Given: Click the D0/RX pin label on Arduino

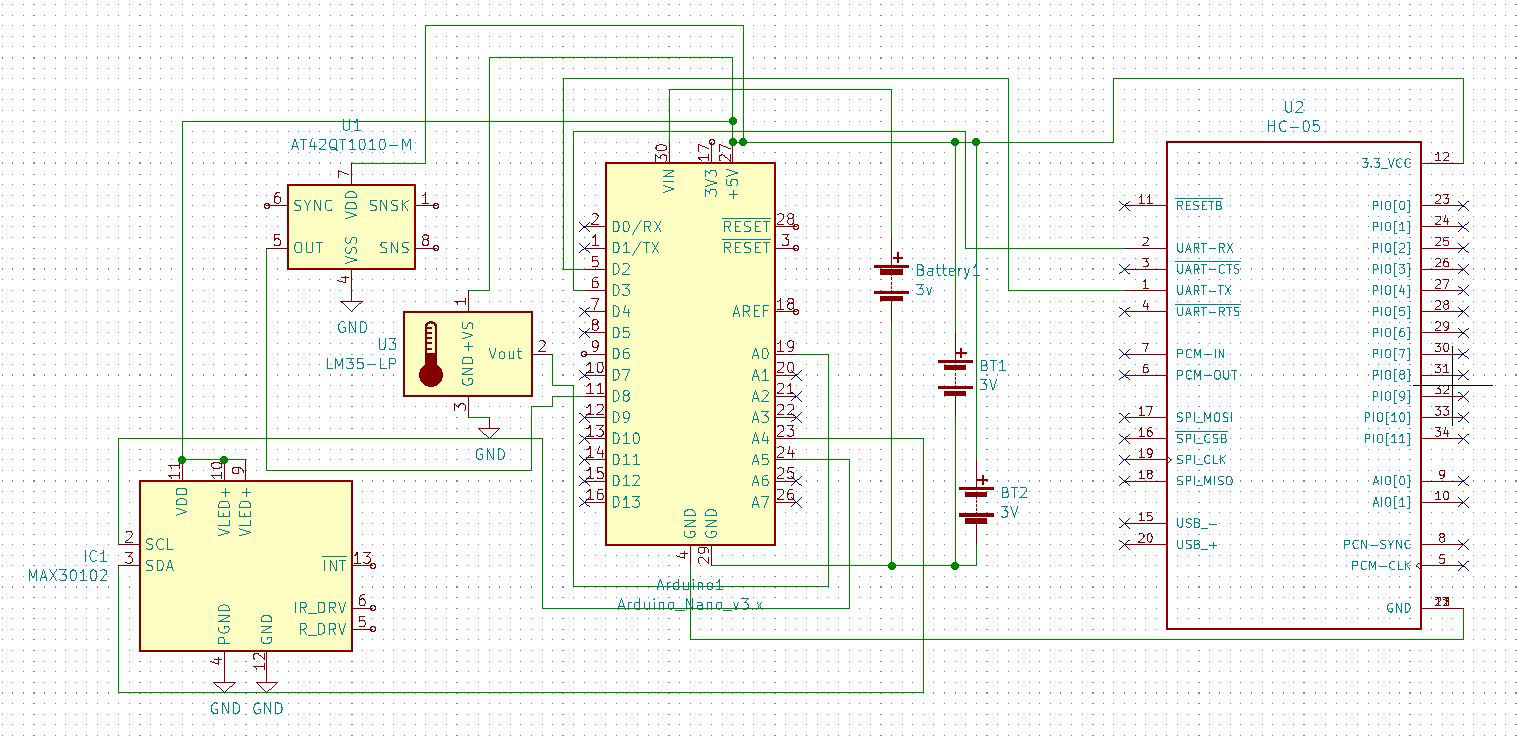Looking at the screenshot, I should tap(636, 226).
